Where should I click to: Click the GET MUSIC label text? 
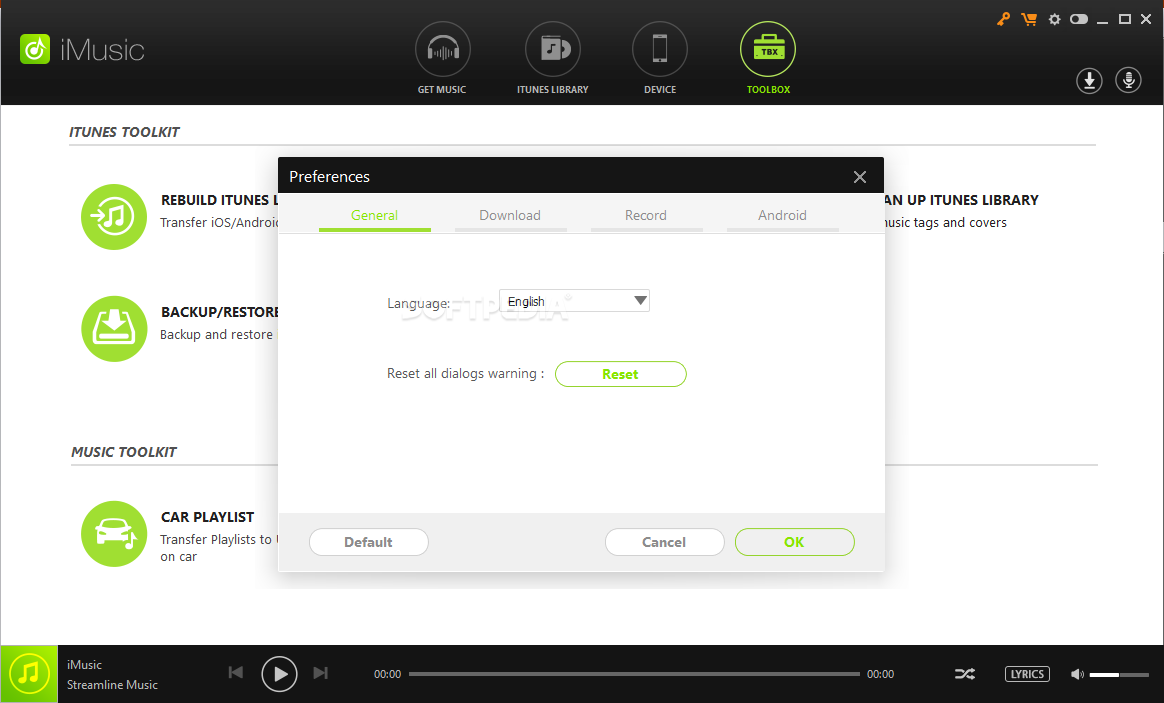(x=442, y=90)
